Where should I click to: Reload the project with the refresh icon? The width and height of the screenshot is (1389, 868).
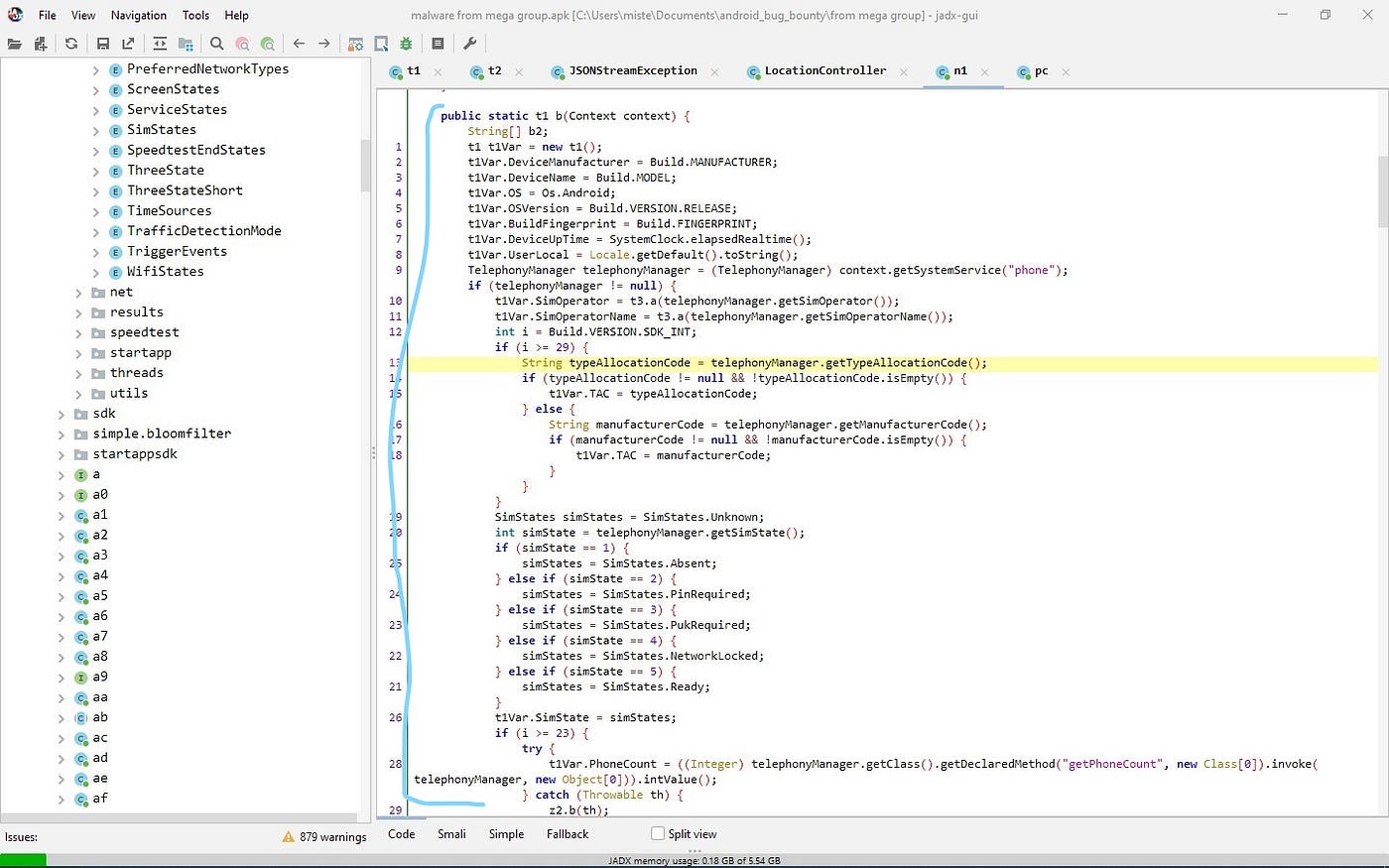(x=71, y=44)
